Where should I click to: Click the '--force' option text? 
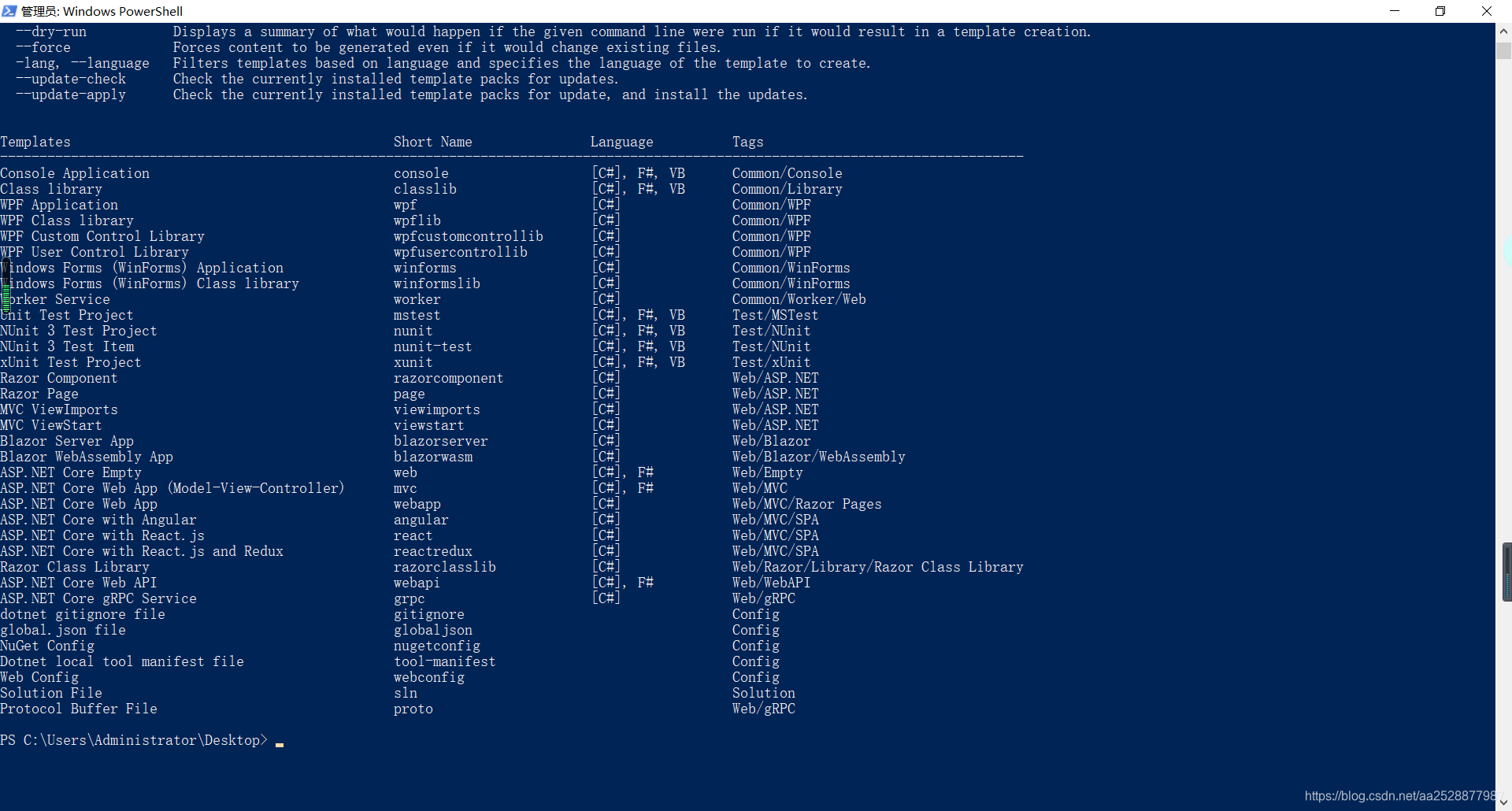43,47
